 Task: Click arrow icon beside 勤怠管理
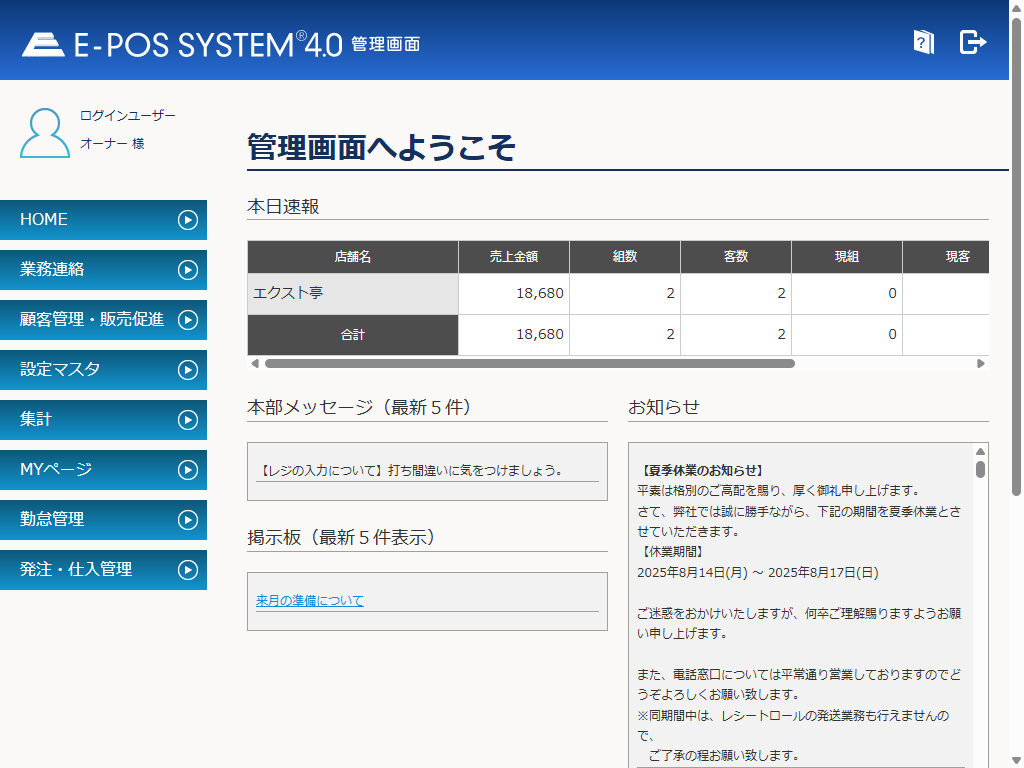[x=187, y=520]
